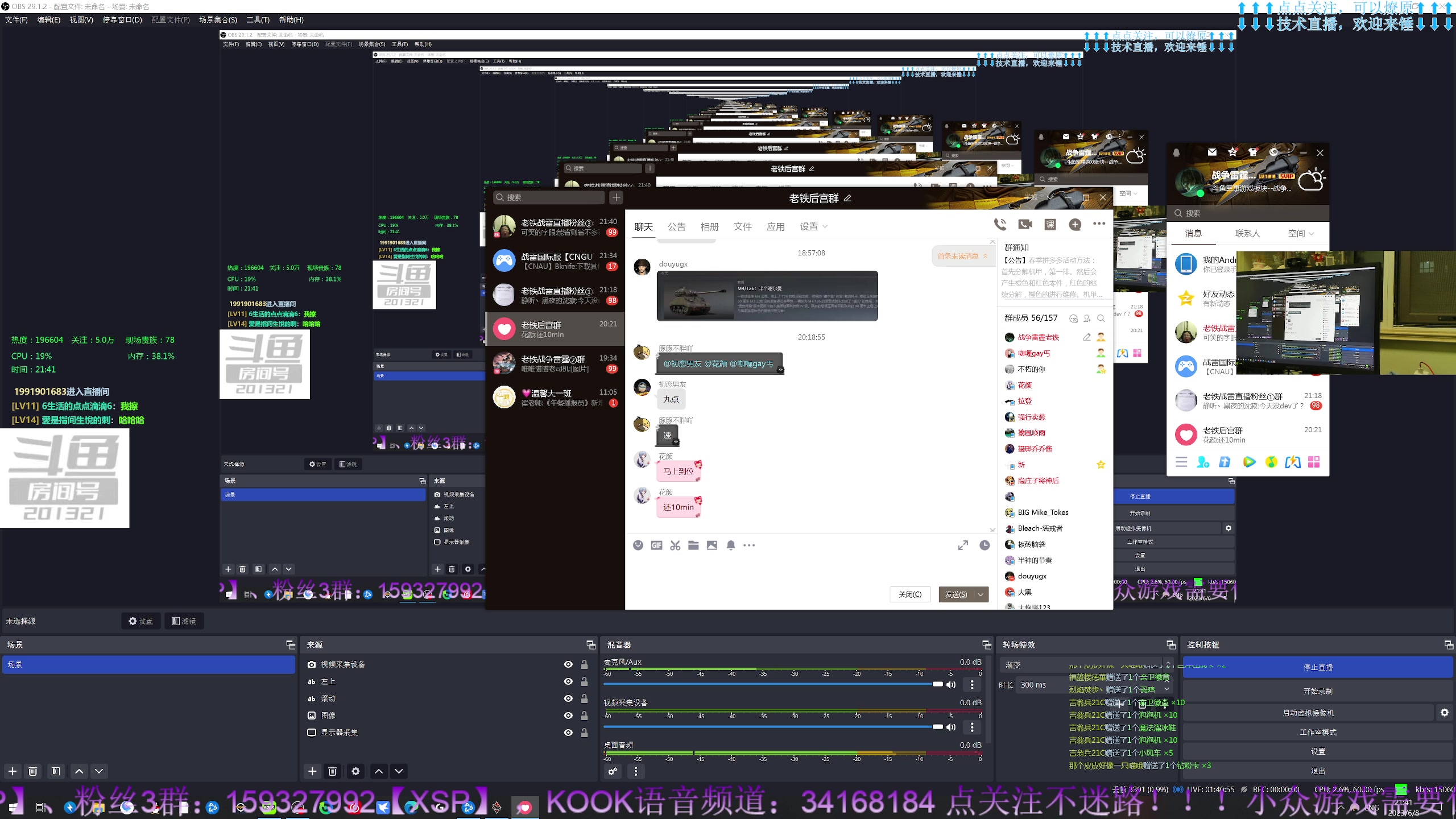
Task: Open the 工具(T) menu
Action: pyautogui.click(x=258, y=20)
